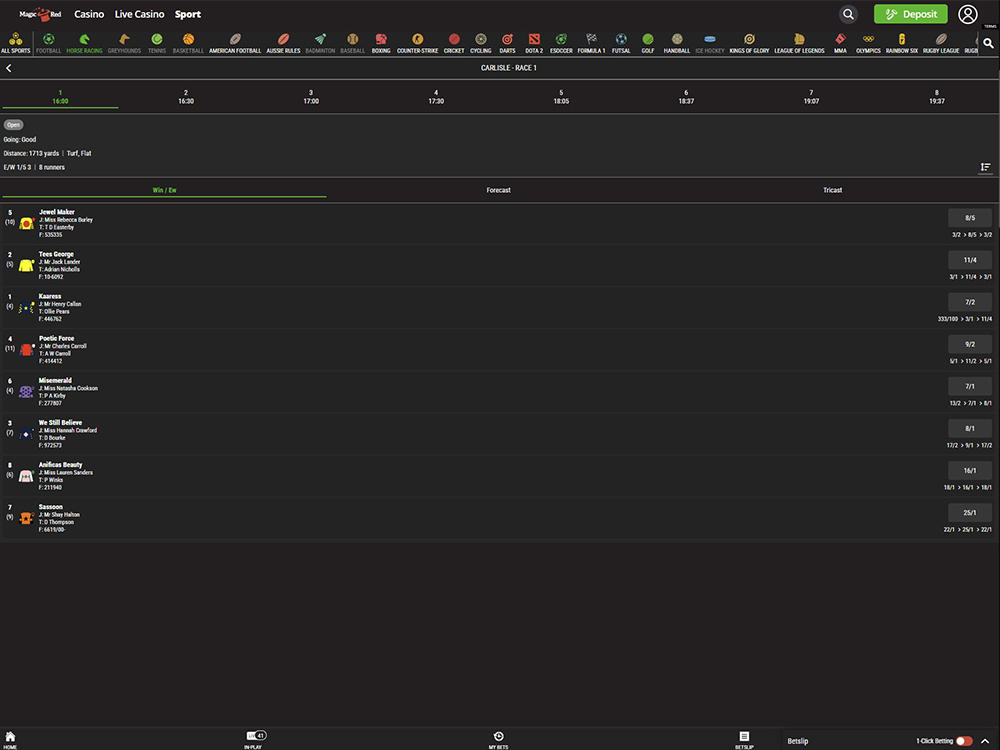Open the runner sort order menu
1000x750 pixels.
point(985,167)
